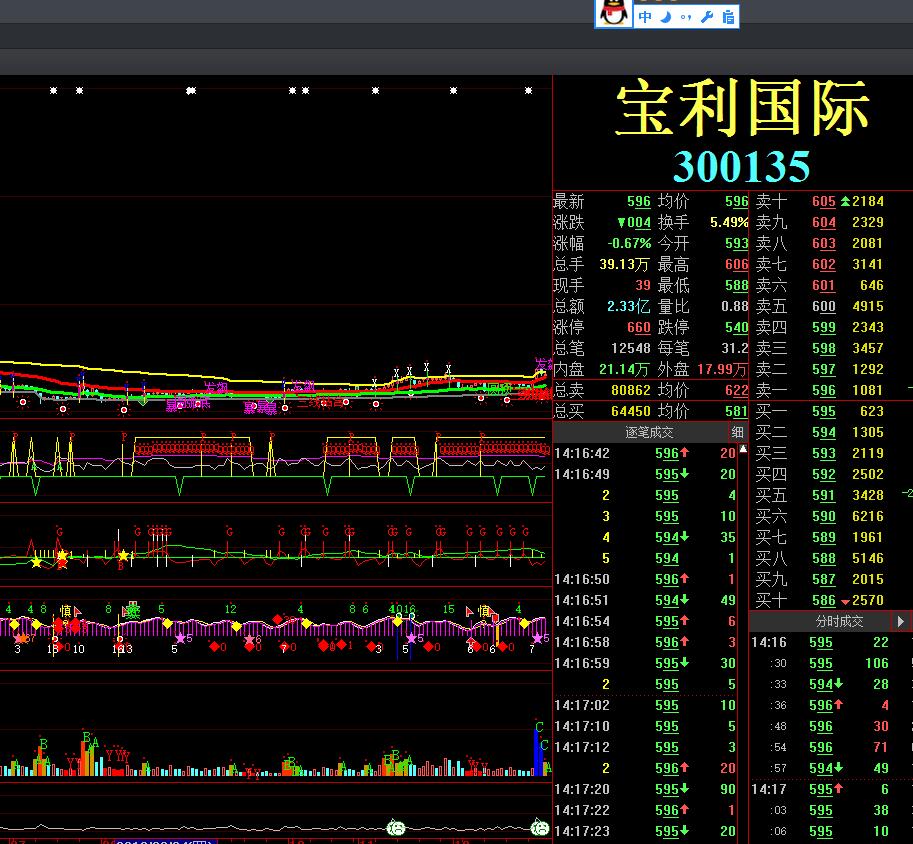The image size is (913, 844).
Task: Click the 卖七 volume 3141
Action: click(x=868, y=264)
